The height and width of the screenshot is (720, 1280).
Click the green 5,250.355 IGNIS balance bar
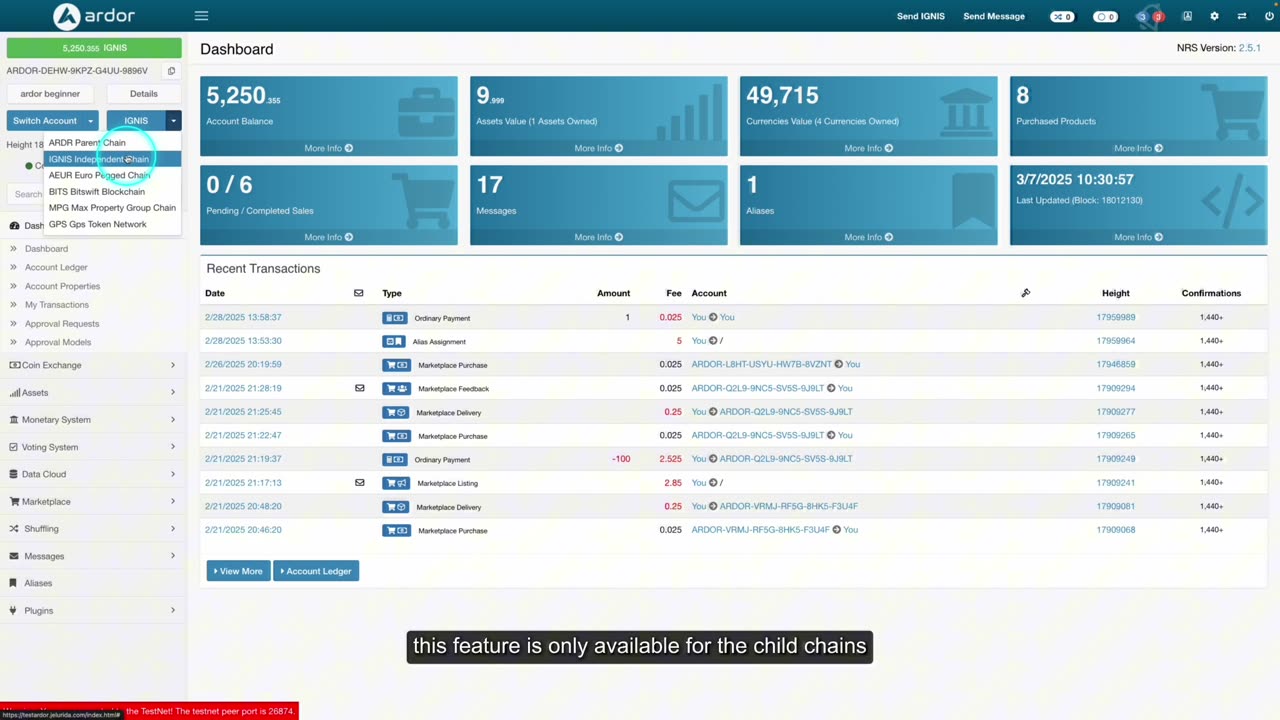(x=94, y=48)
